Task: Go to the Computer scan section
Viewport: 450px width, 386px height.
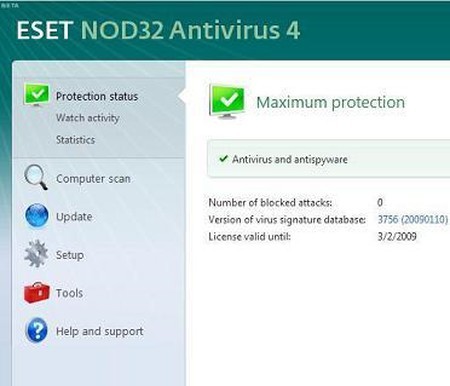Action: pyautogui.click(x=93, y=179)
